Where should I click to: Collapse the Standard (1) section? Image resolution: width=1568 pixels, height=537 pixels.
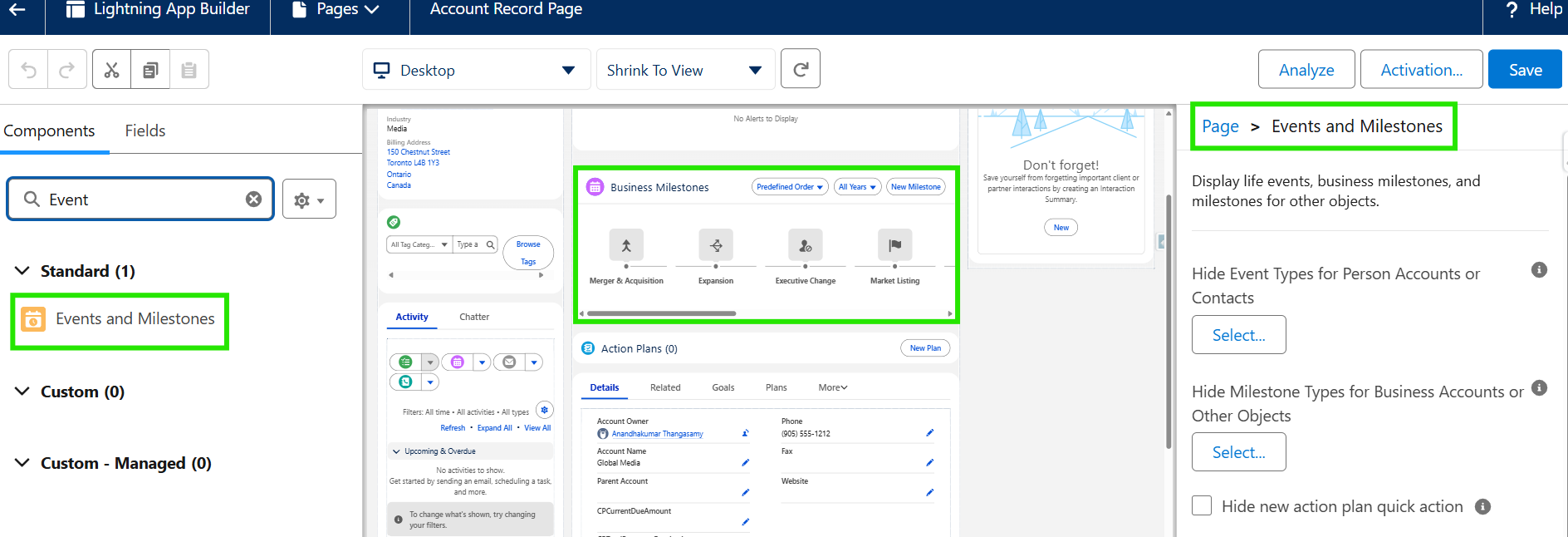[22, 271]
